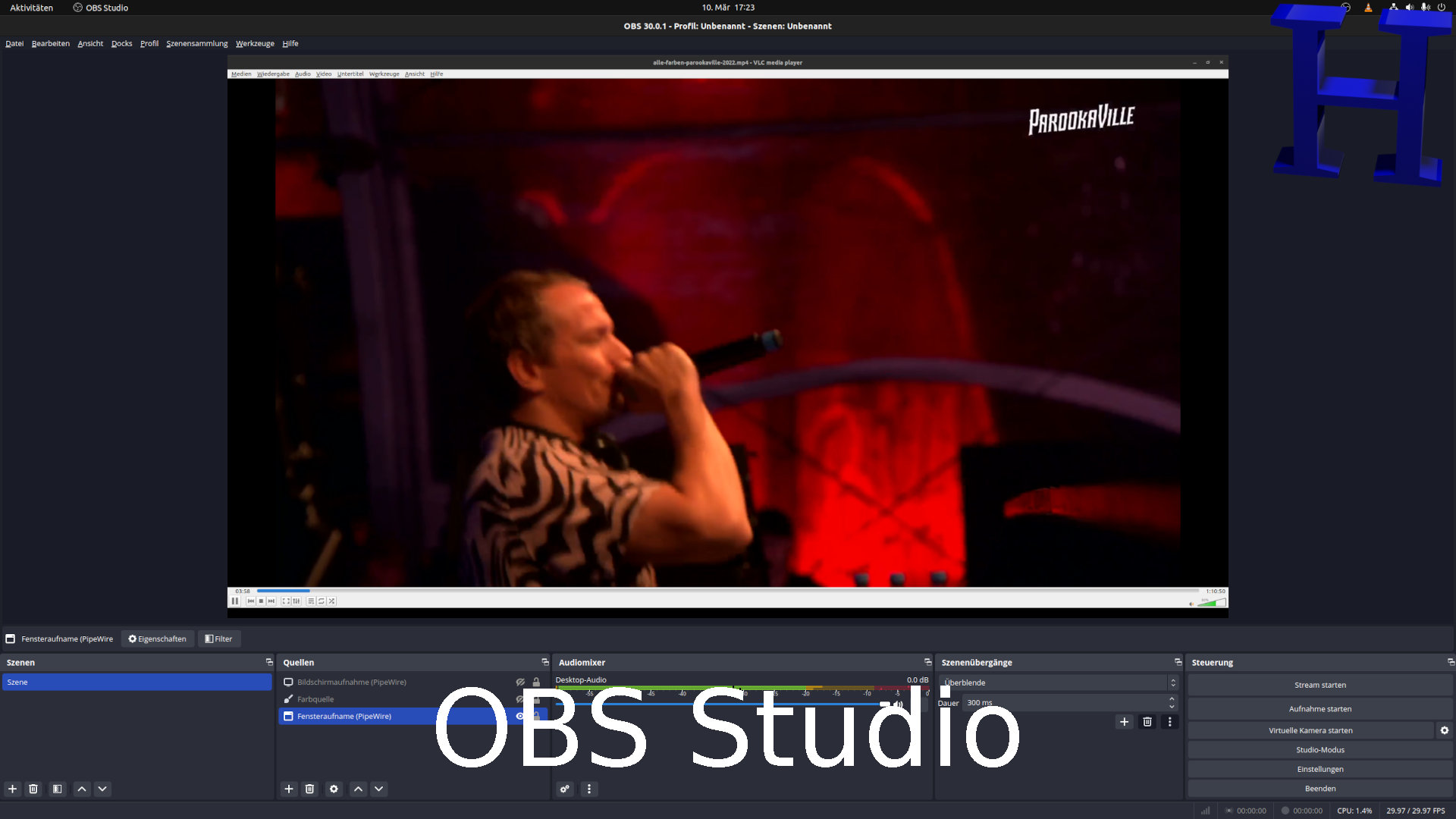Screen dimensions: 1456x819
Task: Open Einstellungen
Action: click(1319, 769)
